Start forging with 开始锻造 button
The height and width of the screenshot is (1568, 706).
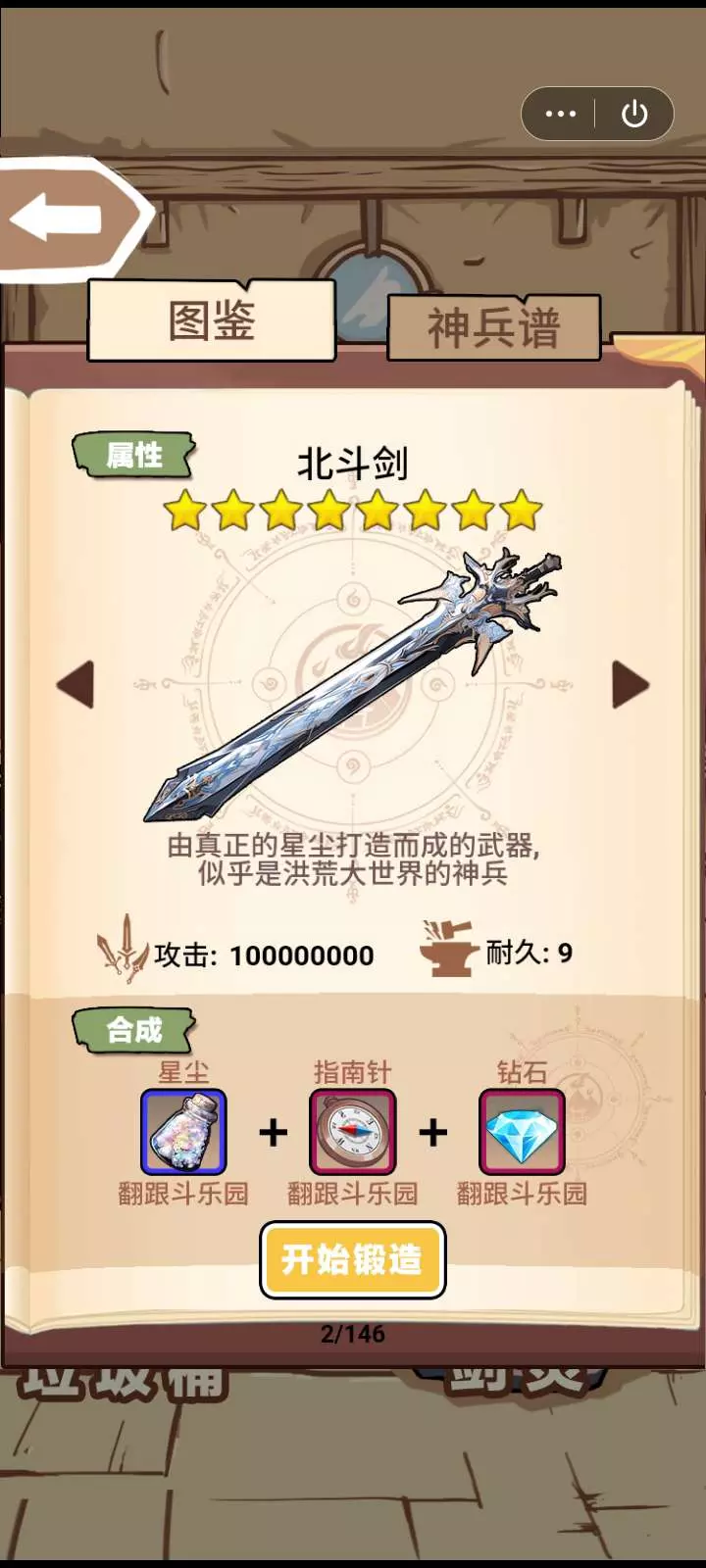tap(353, 1259)
